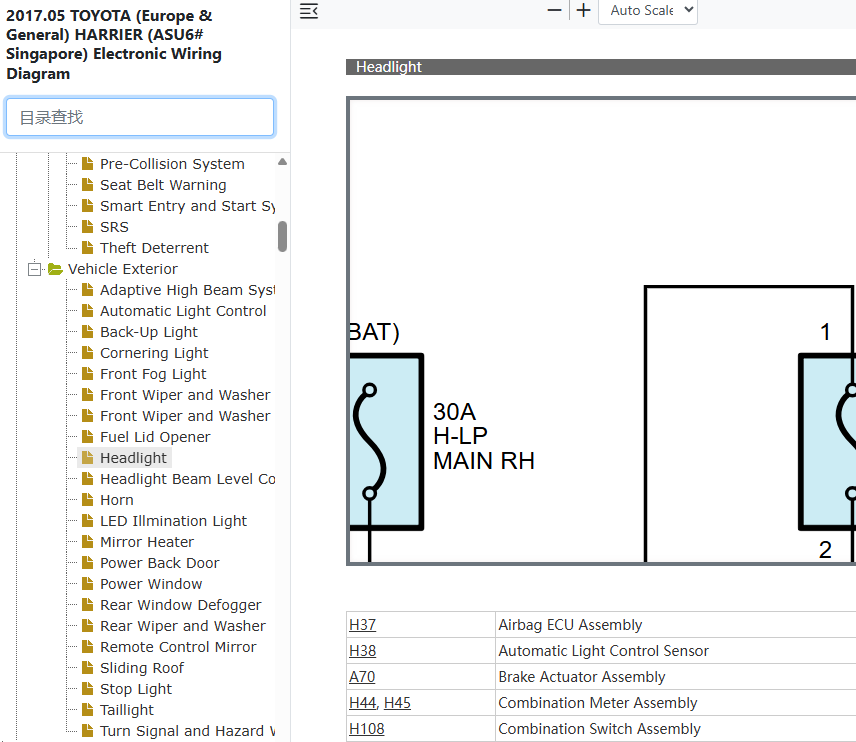Click the Mirror Heater page icon
Viewport: 856px width, 742px height.
pos(87,542)
